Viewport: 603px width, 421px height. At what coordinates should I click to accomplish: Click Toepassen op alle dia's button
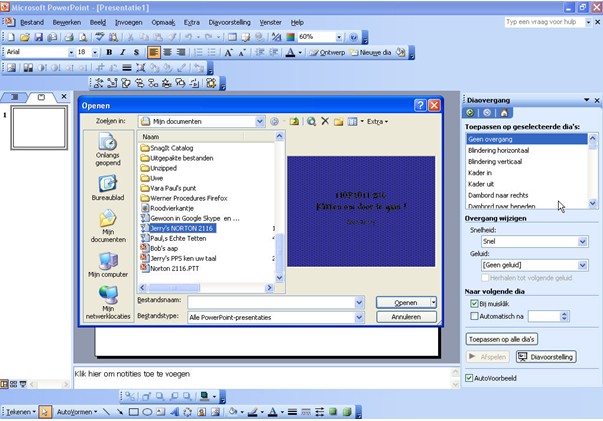503,339
